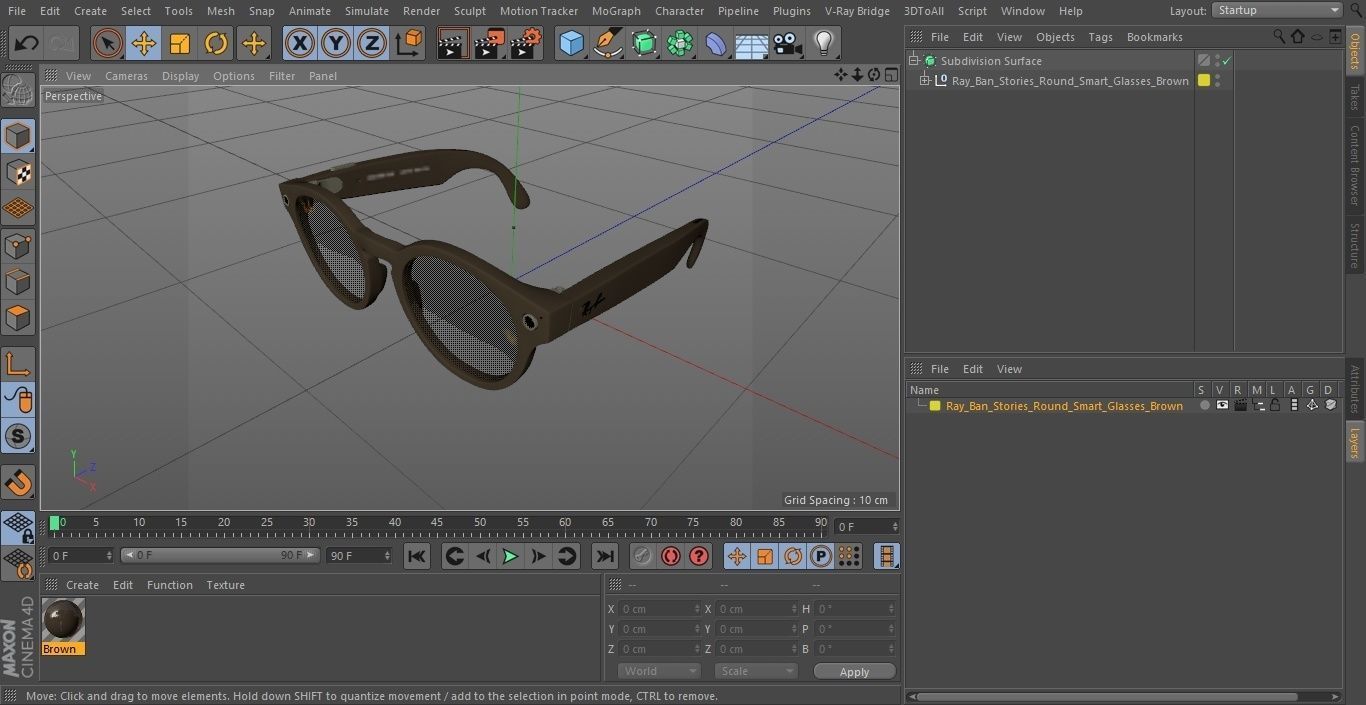The width and height of the screenshot is (1366, 705).
Task: Add a Light object from toolbar
Action: (x=823, y=44)
